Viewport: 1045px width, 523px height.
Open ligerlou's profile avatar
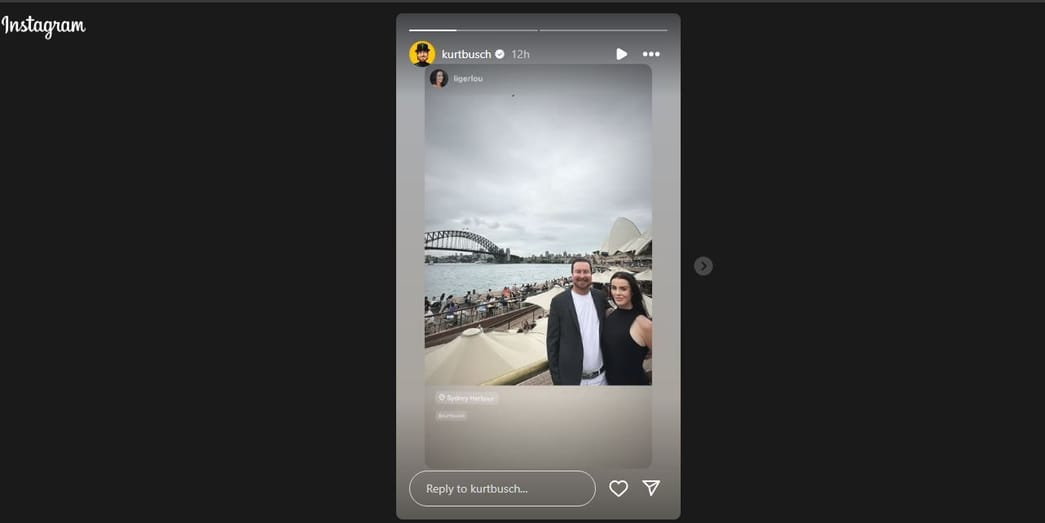click(x=439, y=78)
